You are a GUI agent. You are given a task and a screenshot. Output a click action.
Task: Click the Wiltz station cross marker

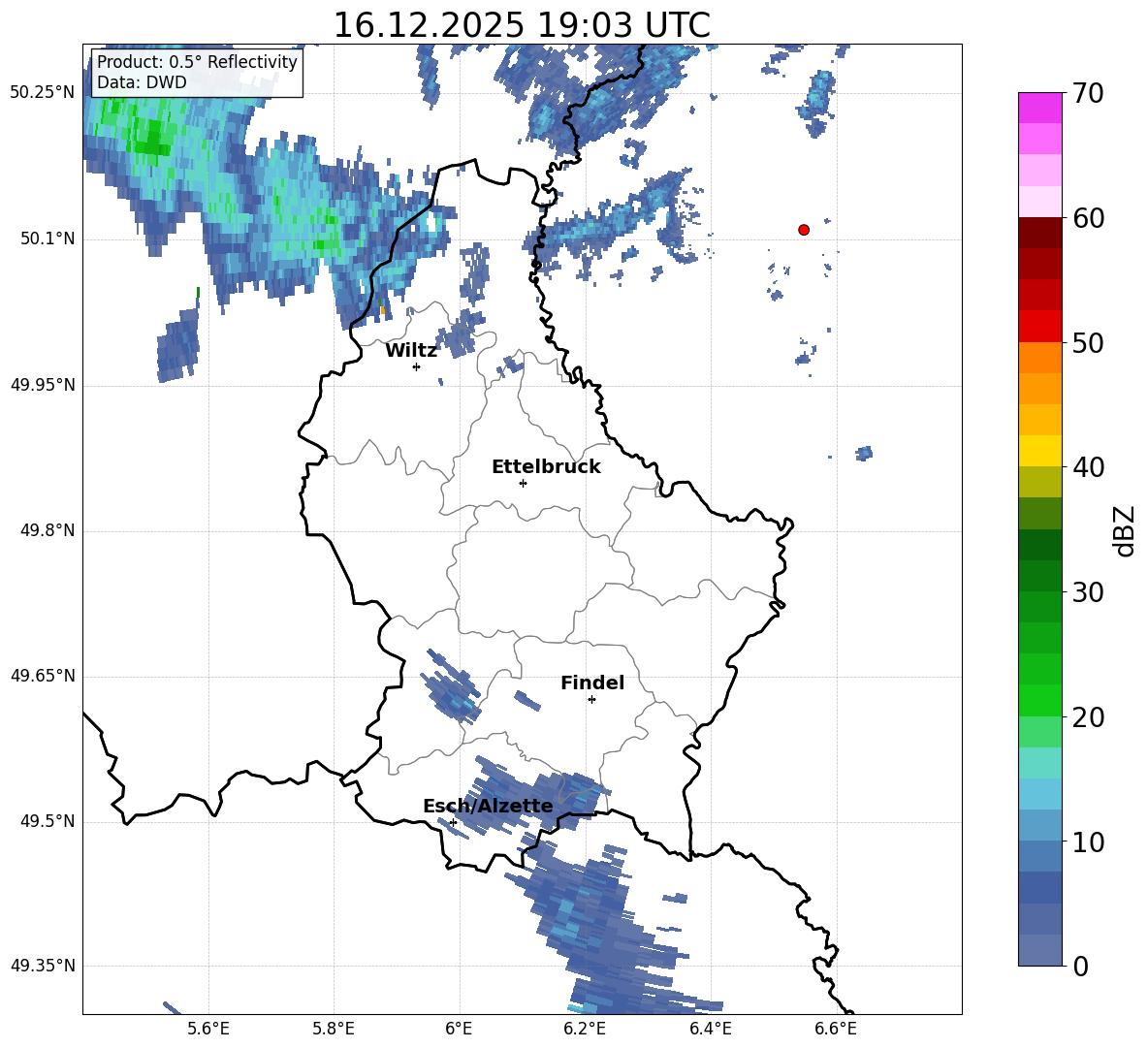pyautogui.click(x=417, y=366)
